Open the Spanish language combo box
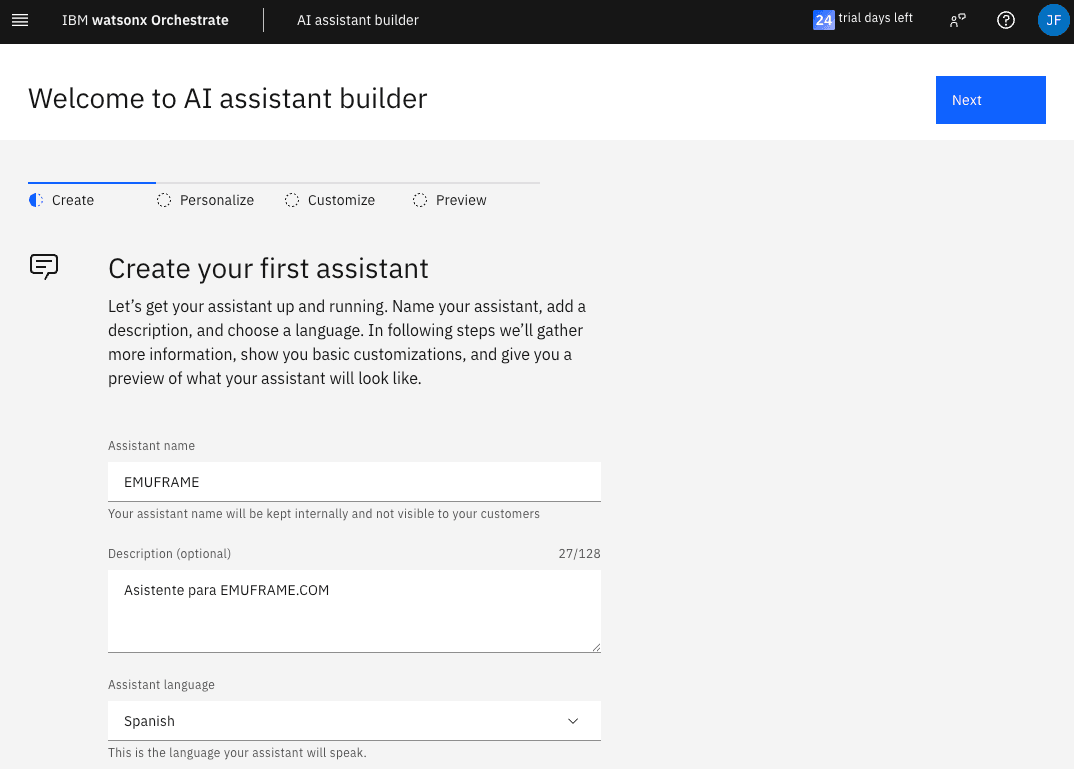 (340, 721)
